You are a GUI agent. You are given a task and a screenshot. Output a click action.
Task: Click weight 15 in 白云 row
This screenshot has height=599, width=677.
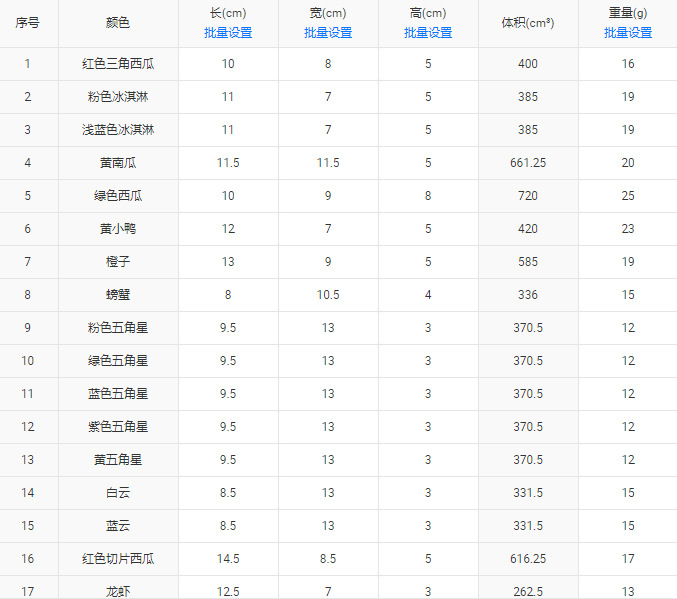pyautogui.click(x=628, y=493)
